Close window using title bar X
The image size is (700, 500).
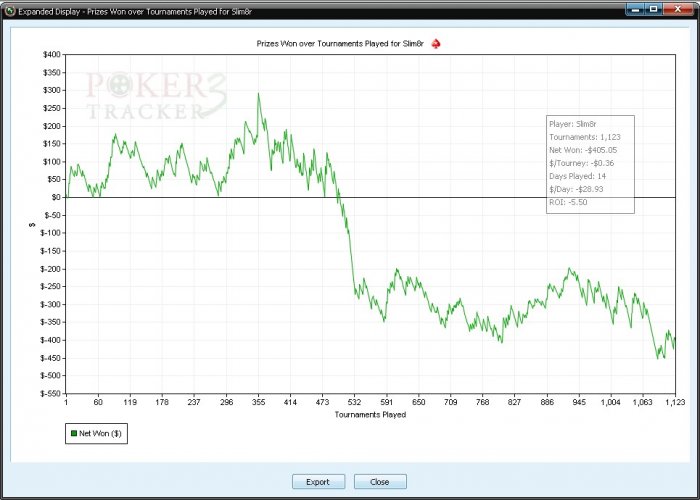pyautogui.click(x=678, y=9)
